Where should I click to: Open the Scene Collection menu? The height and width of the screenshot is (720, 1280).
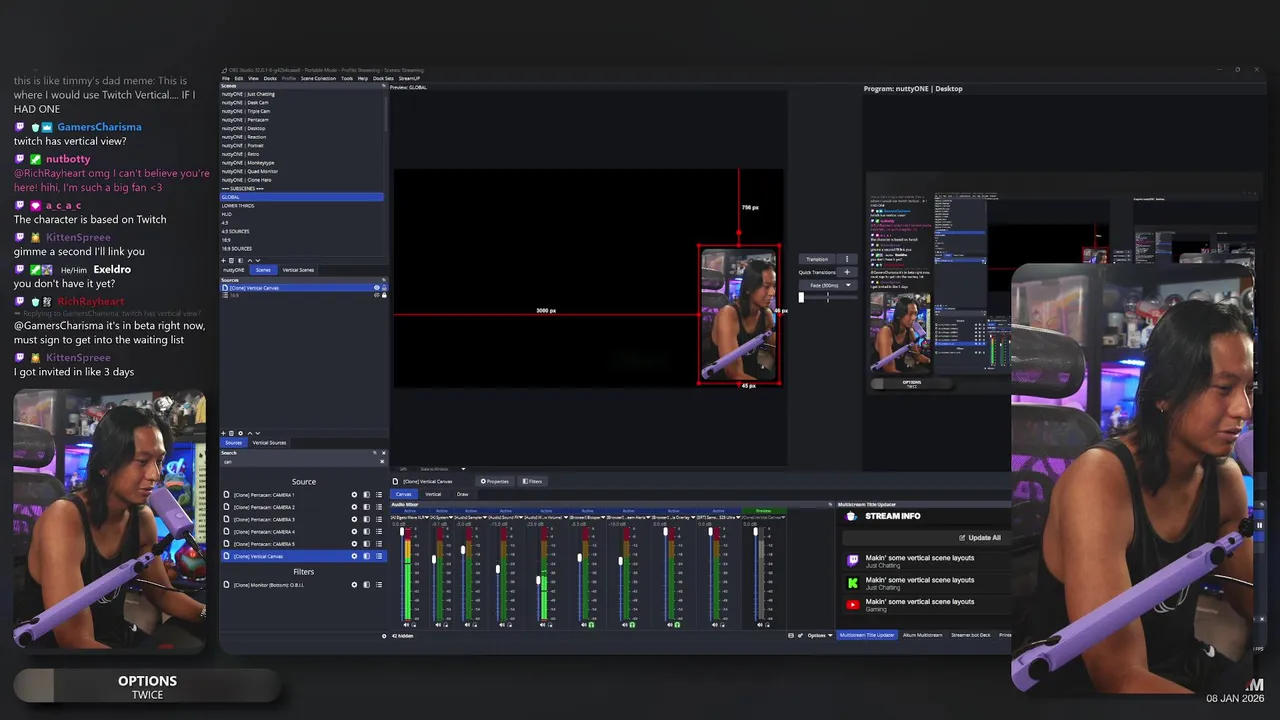[x=318, y=78]
